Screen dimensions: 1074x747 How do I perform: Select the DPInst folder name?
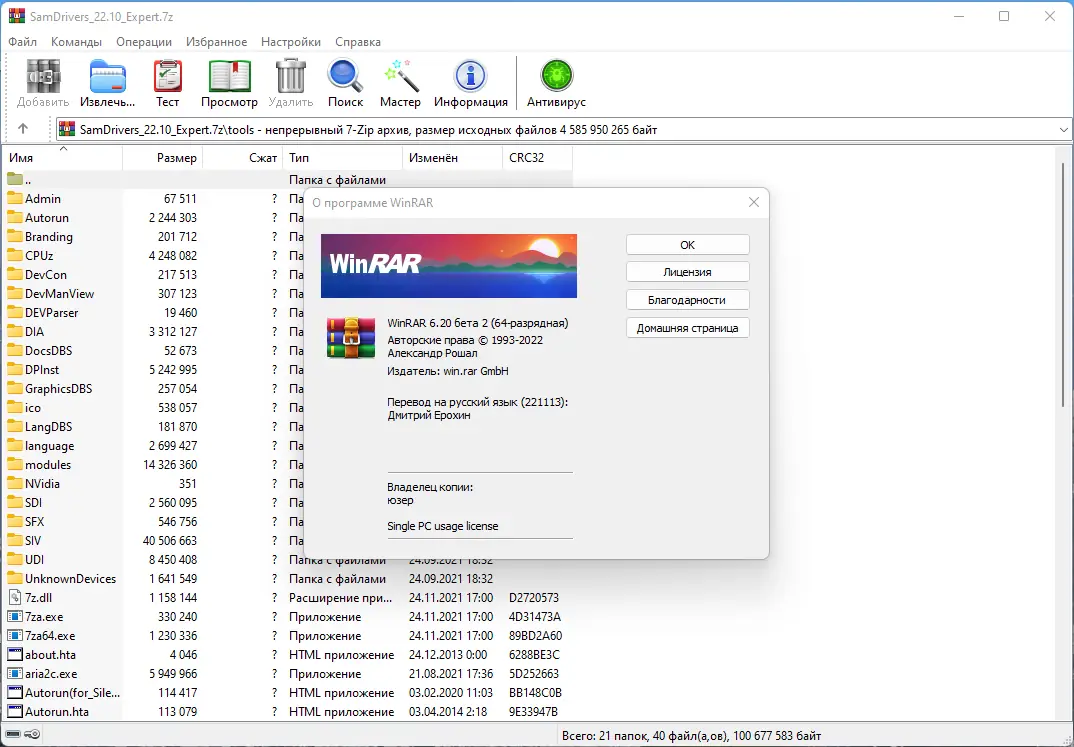[42, 370]
